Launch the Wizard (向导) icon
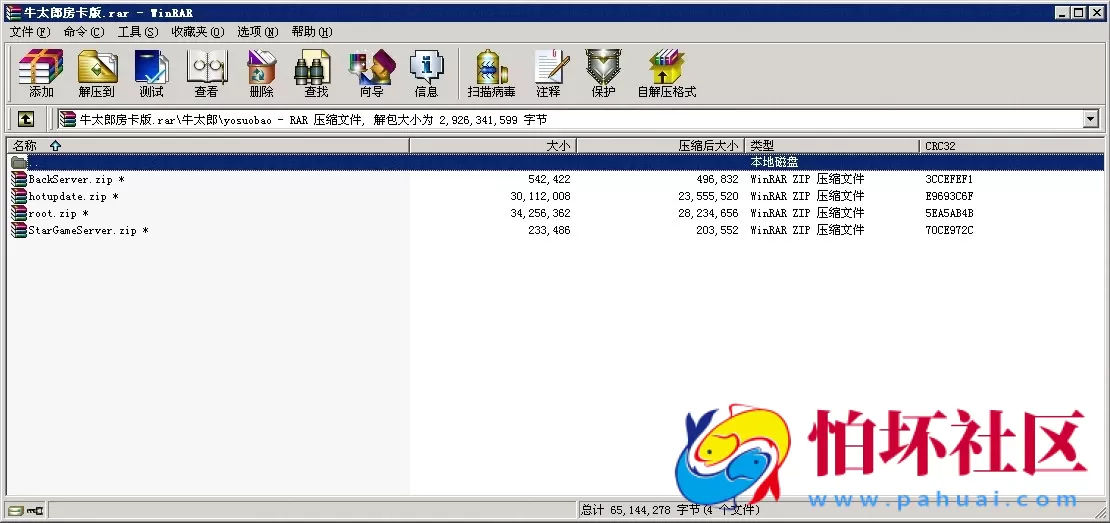This screenshot has width=1110, height=523. (371, 73)
